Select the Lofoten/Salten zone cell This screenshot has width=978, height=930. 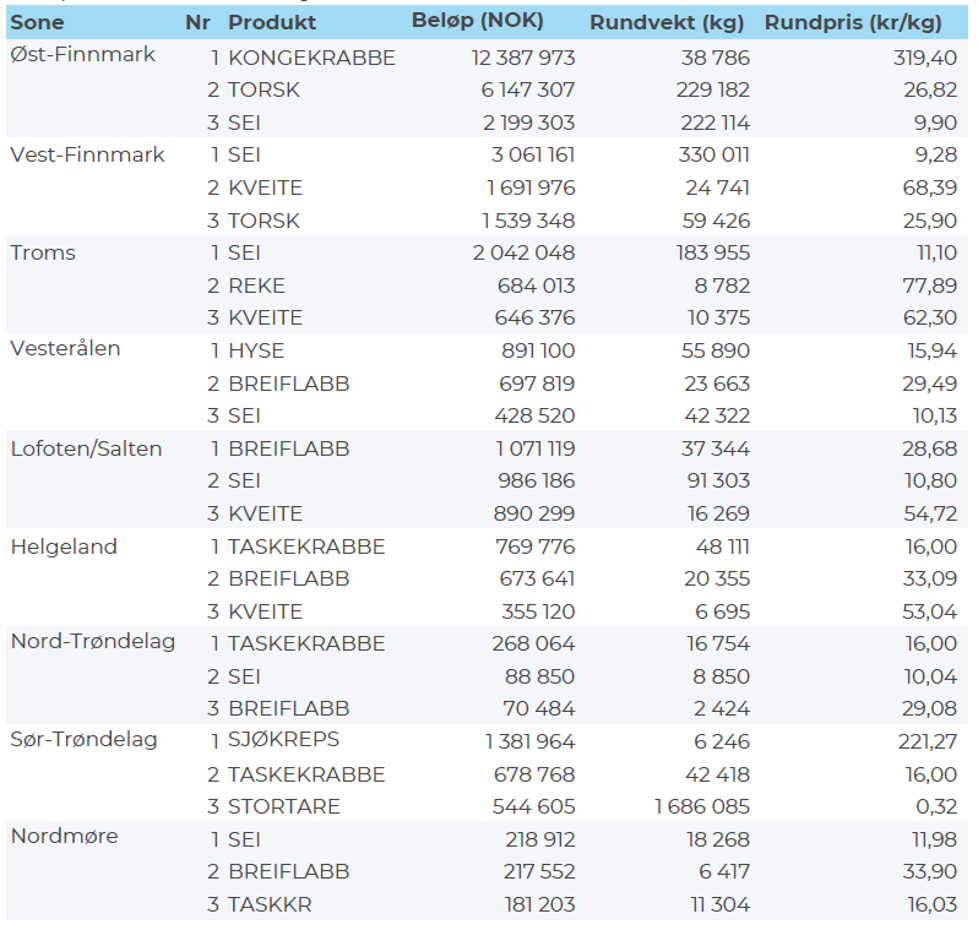86,448
